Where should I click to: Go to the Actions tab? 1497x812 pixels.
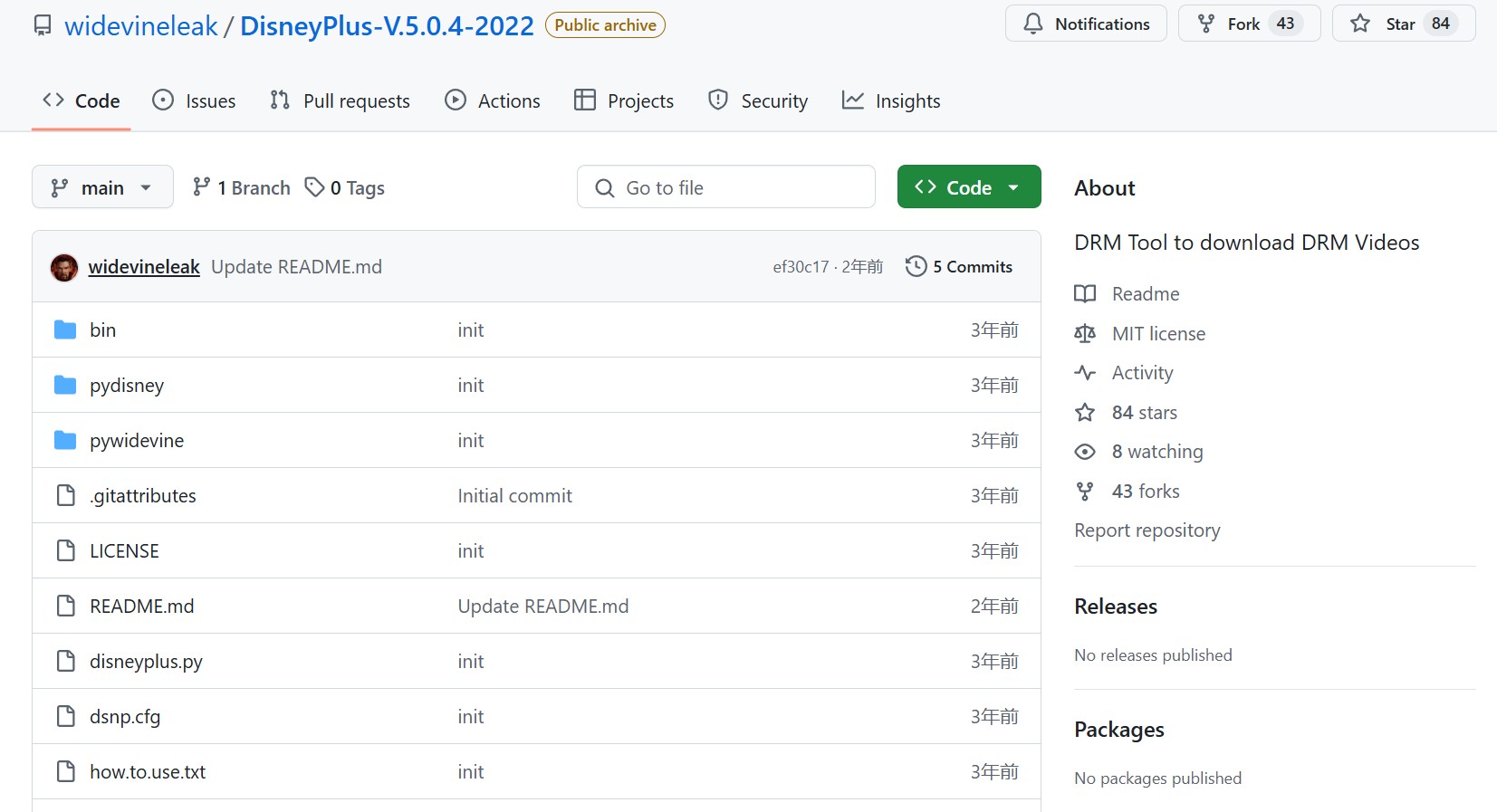pos(493,100)
